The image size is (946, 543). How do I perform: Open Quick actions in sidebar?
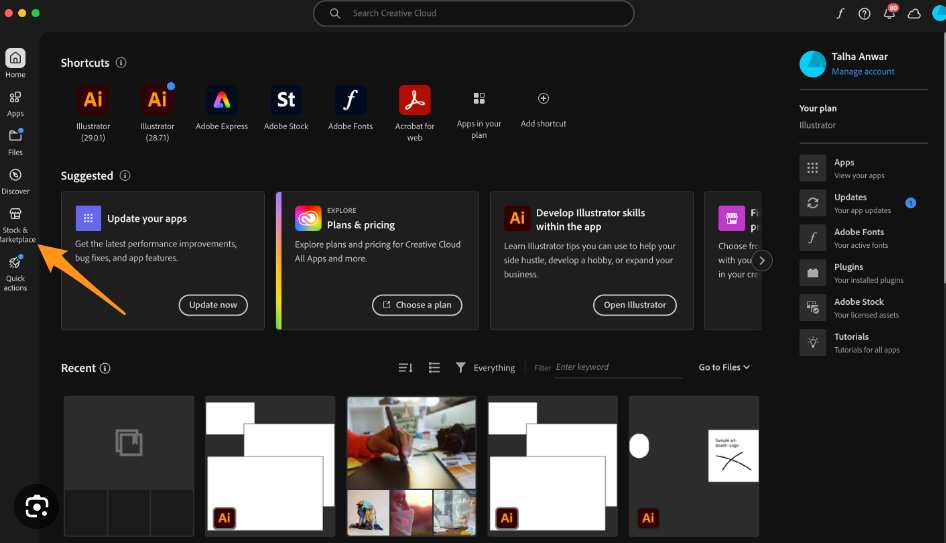point(15,273)
